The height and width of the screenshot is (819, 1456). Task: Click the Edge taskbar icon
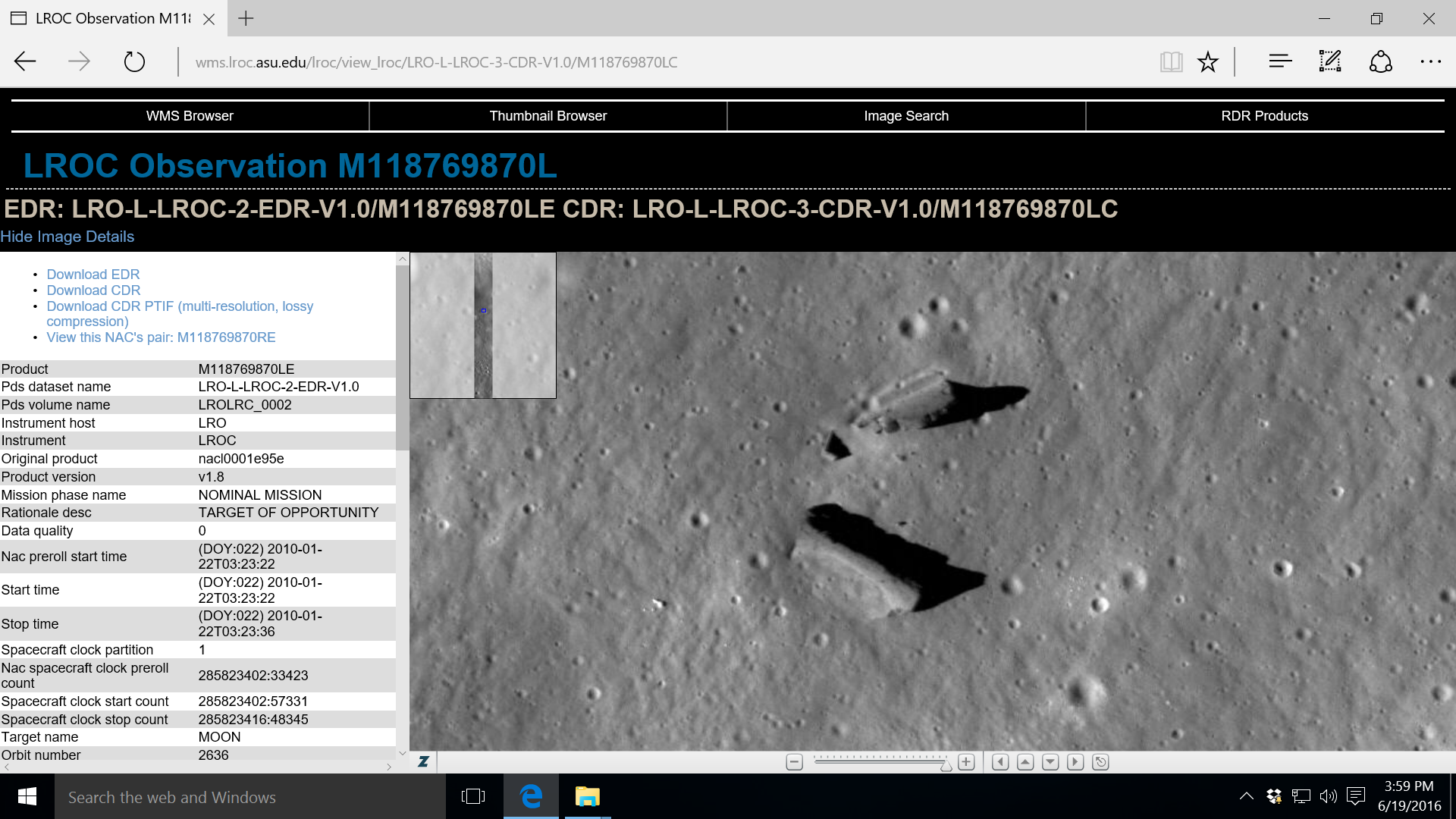pos(531,797)
